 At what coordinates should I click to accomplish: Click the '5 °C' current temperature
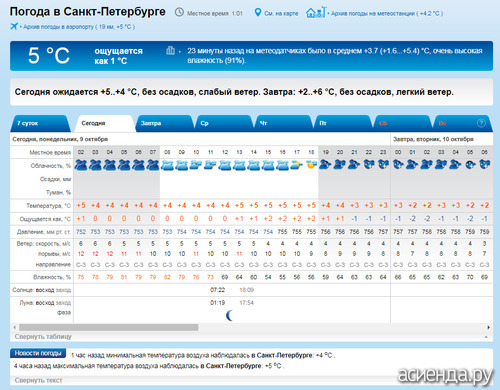click(49, 55)
